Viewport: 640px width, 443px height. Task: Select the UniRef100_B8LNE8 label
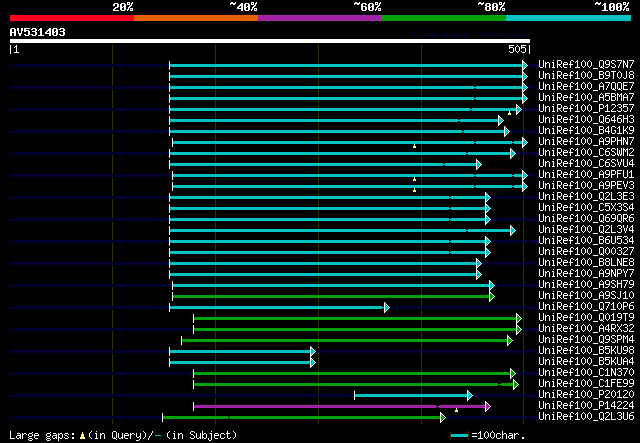pyautogui.click(x=586, y=263)
